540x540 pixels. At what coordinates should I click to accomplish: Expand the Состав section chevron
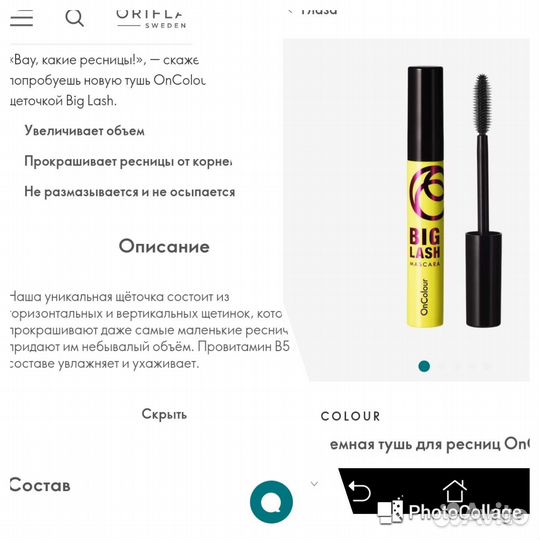(314, 484)
